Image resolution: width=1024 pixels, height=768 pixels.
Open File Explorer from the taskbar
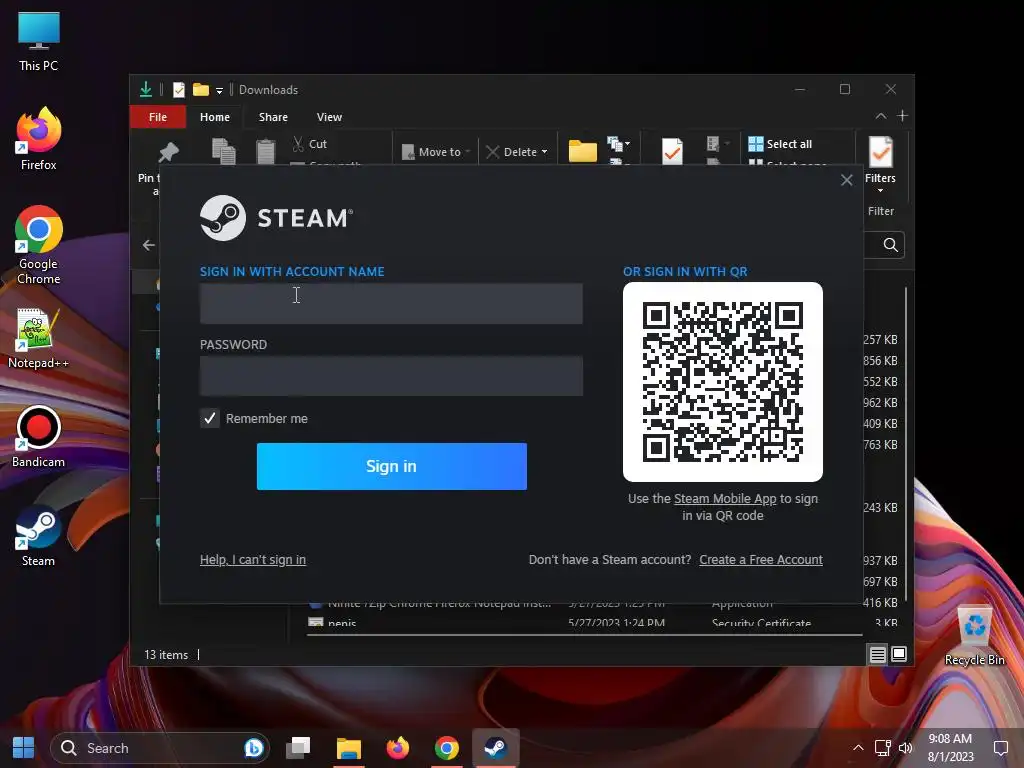point(349,748)
